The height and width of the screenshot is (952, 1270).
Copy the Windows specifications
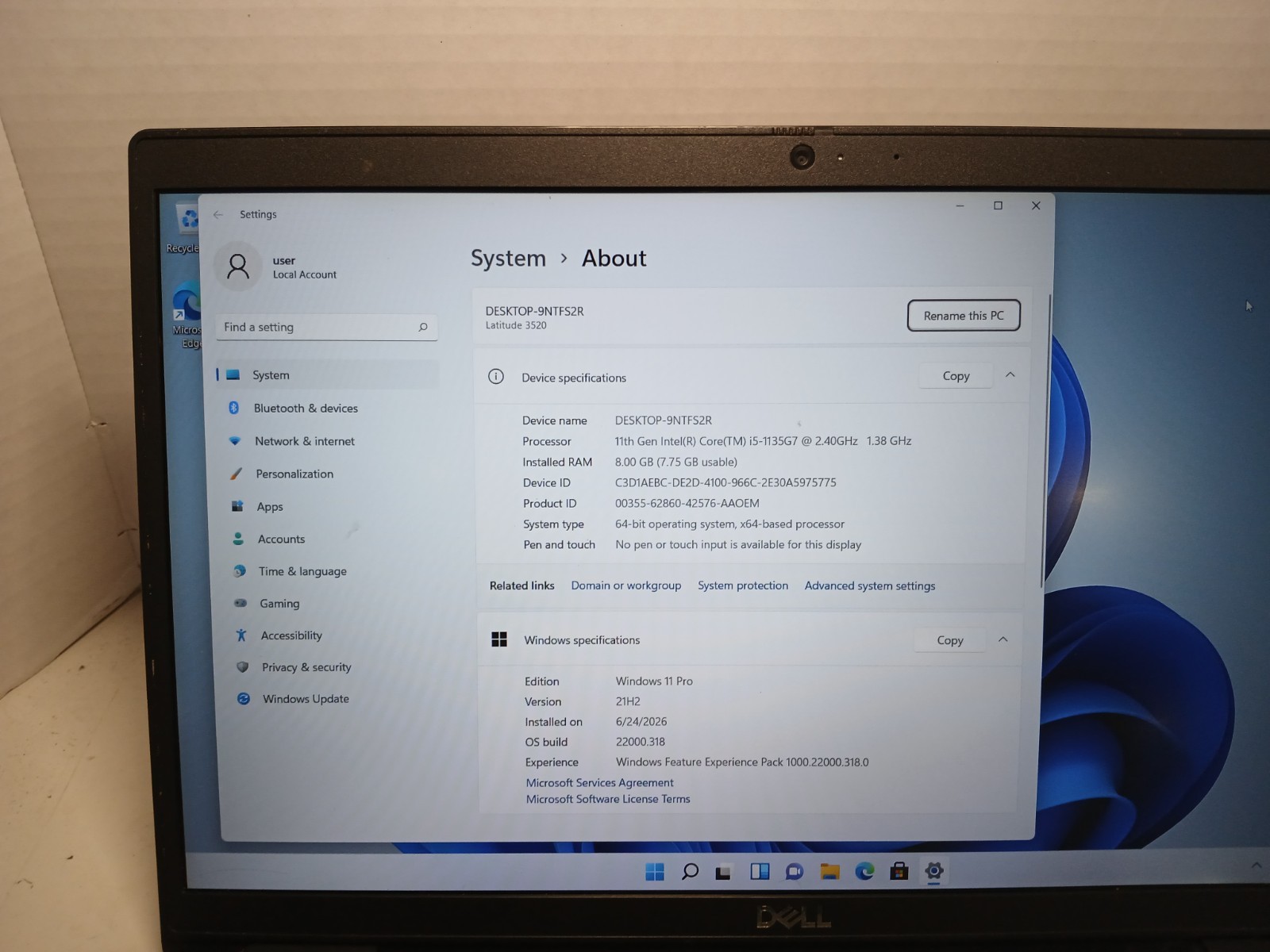949,640
